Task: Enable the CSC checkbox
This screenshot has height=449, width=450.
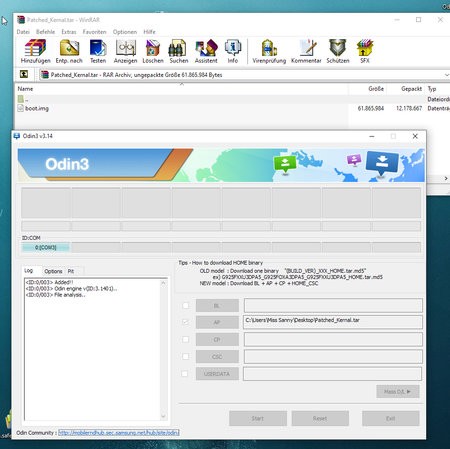Action: pyautogui.click(x=186, y=356)
